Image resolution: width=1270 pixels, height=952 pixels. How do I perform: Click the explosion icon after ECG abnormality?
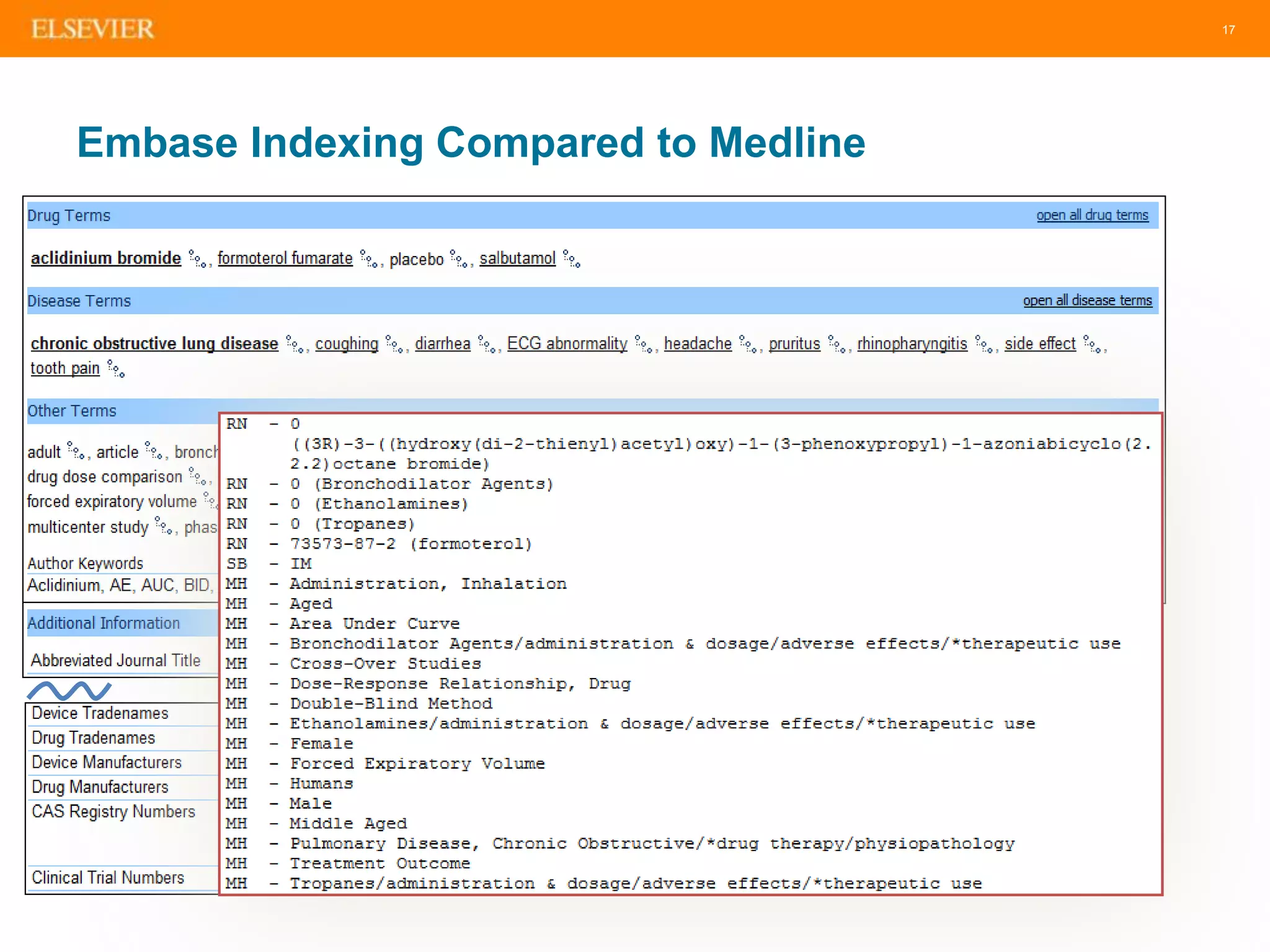[644, 345]
